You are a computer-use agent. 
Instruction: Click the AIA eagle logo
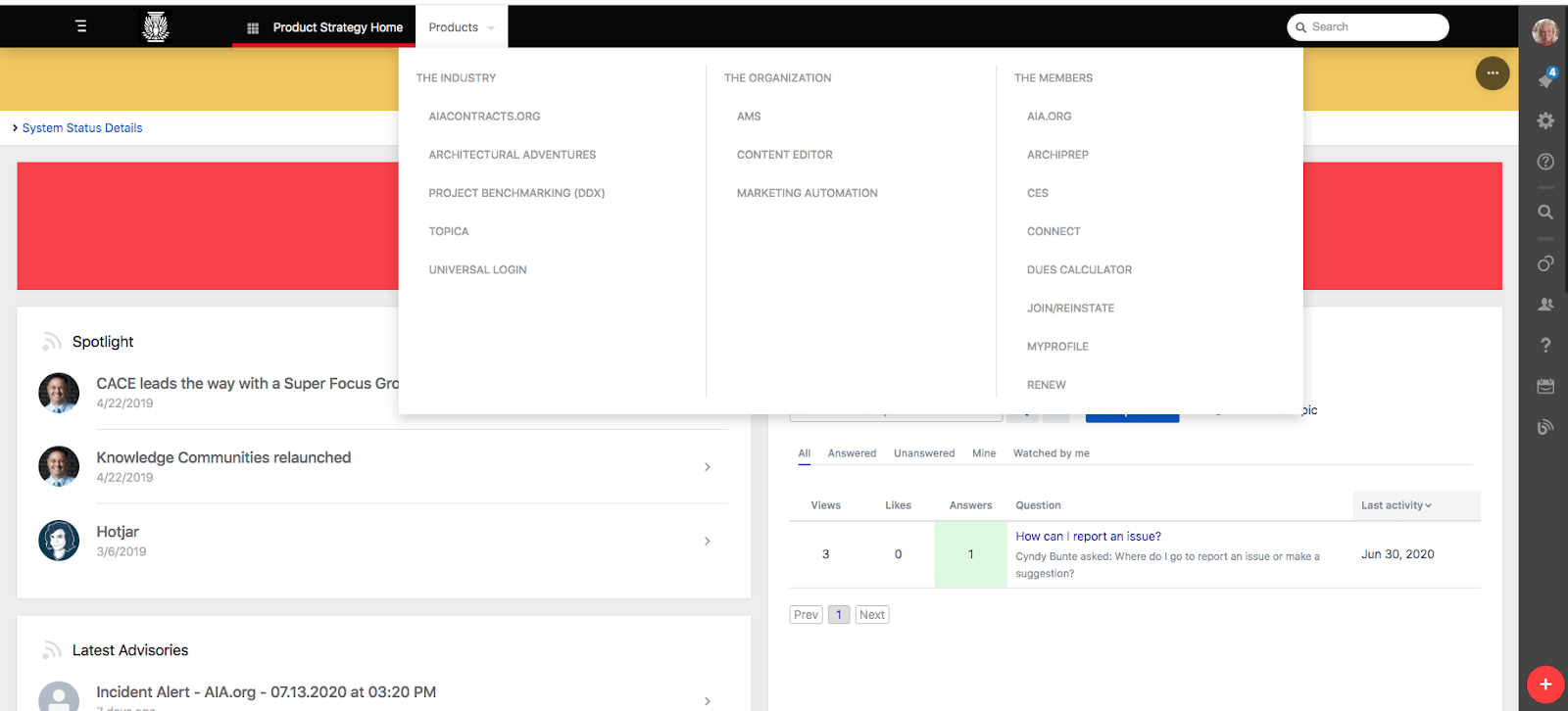pos(156,26)
